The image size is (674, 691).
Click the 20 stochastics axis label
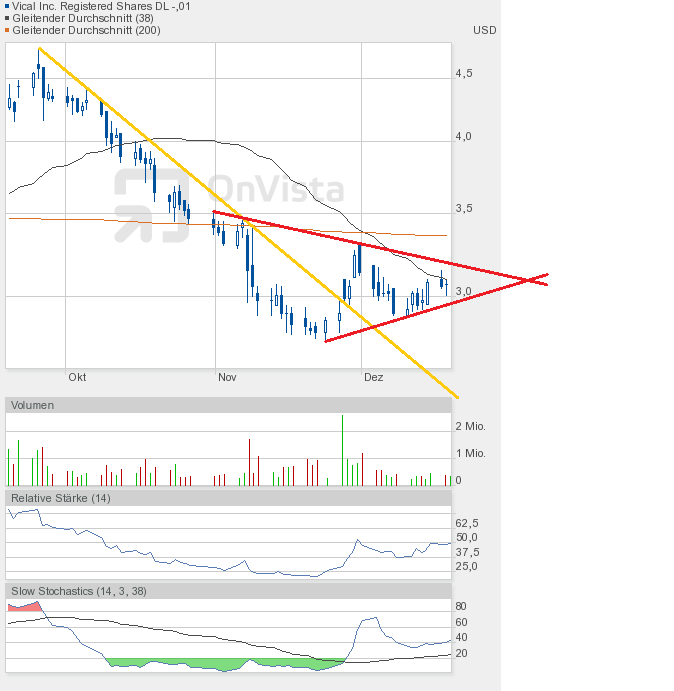pyautogui.click(x=461, y=653)
